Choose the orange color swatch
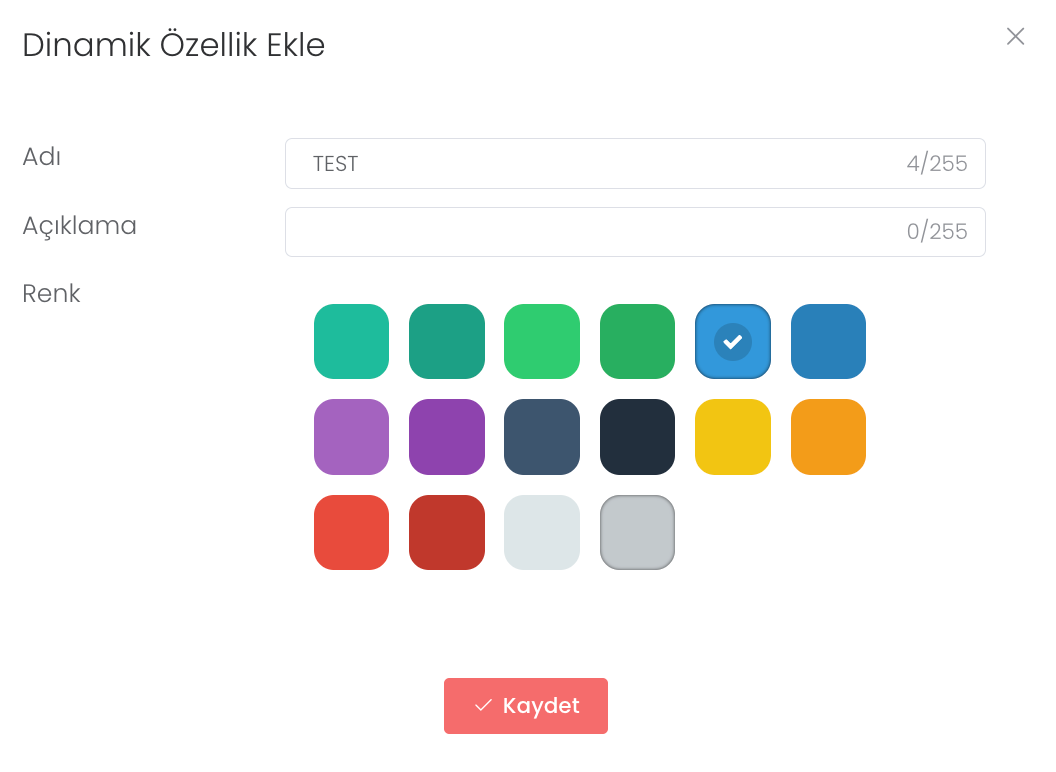 point(828,437)
